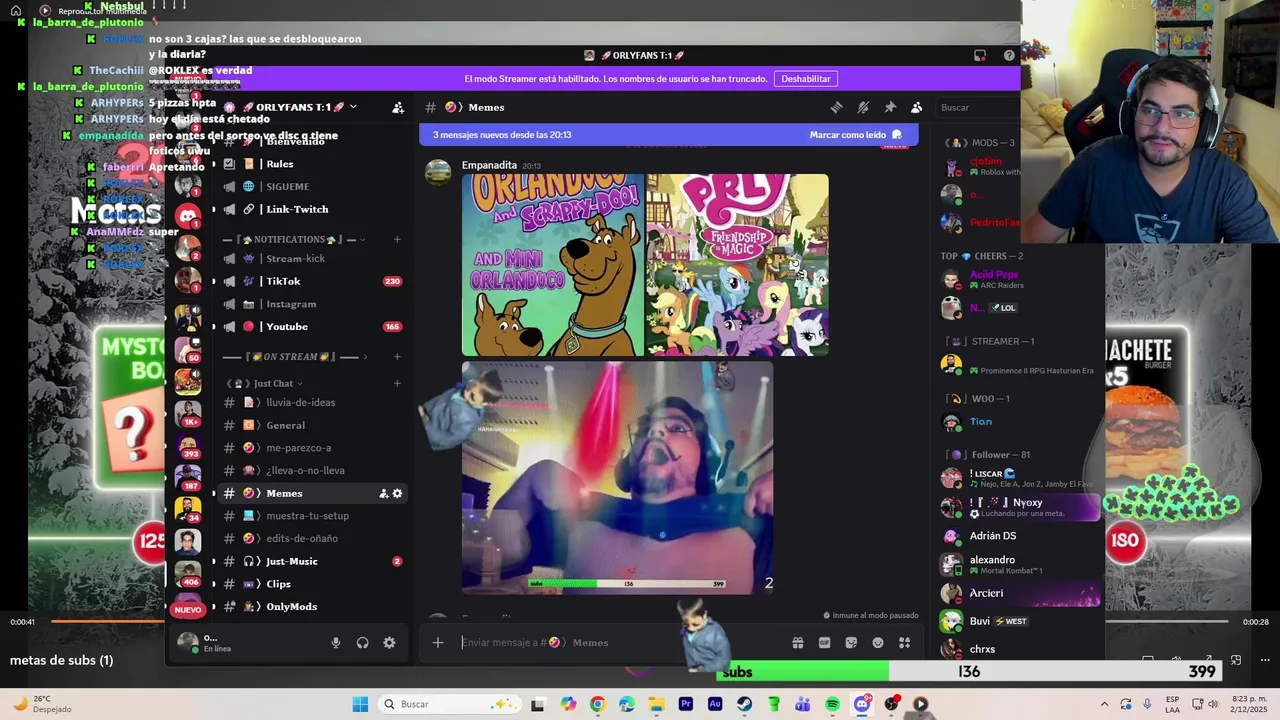
Task: Open Scooby-Doo Orlanduco meme image
Action: click(x=553, y=265)
